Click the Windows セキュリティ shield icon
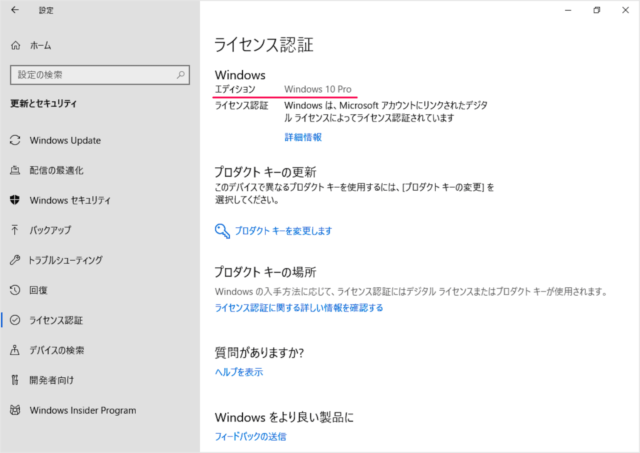The height and width of the screenshot is (453, 640). (x=16, y=200)
